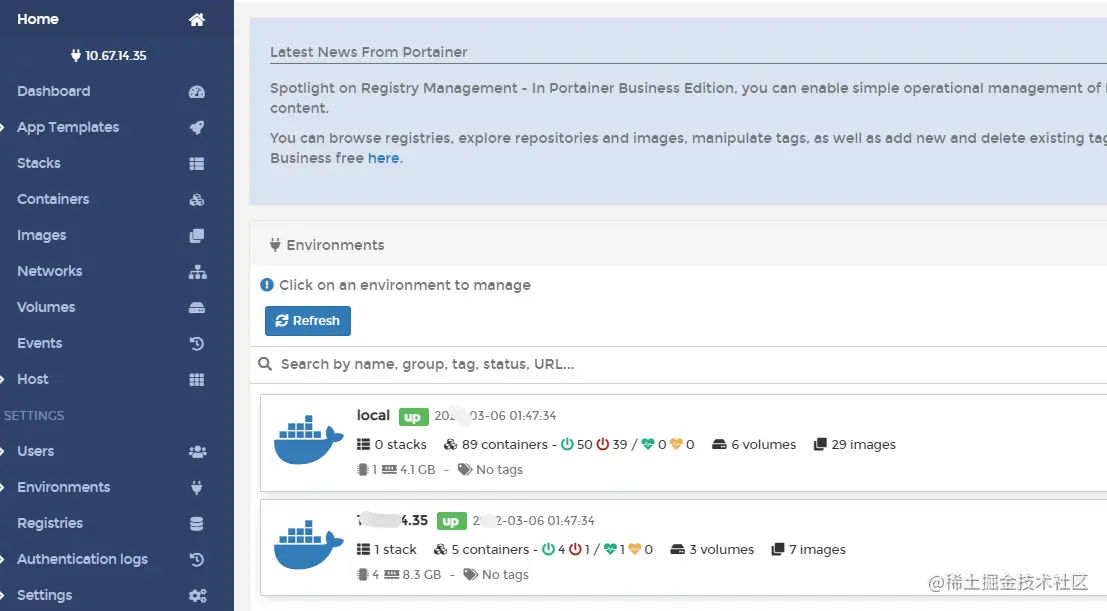Follow the 'here' link in the news
This screenshot has width=1107, height=611.
(x=383, y=158)
